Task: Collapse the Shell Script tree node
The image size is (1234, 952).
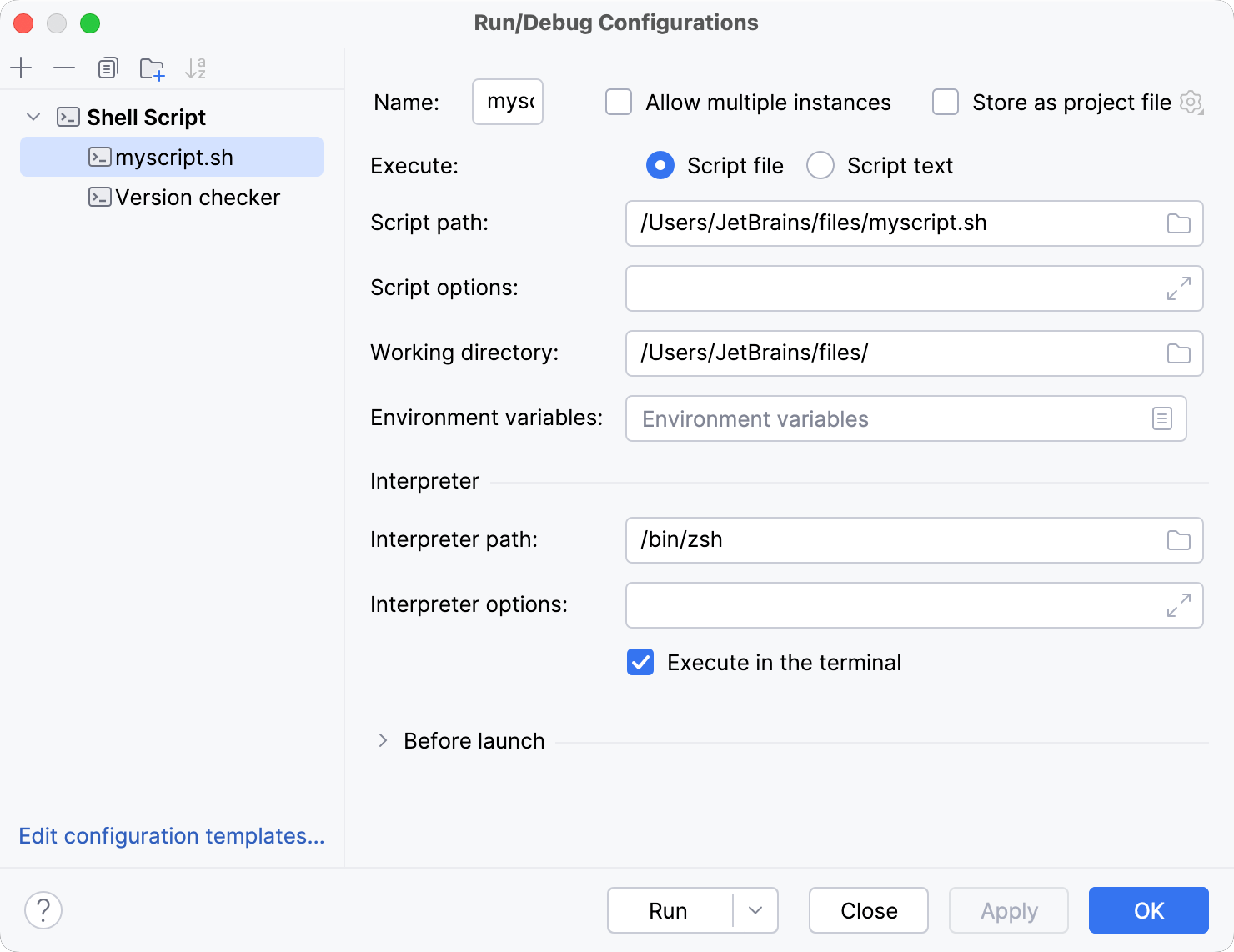Action: (33, 117)
